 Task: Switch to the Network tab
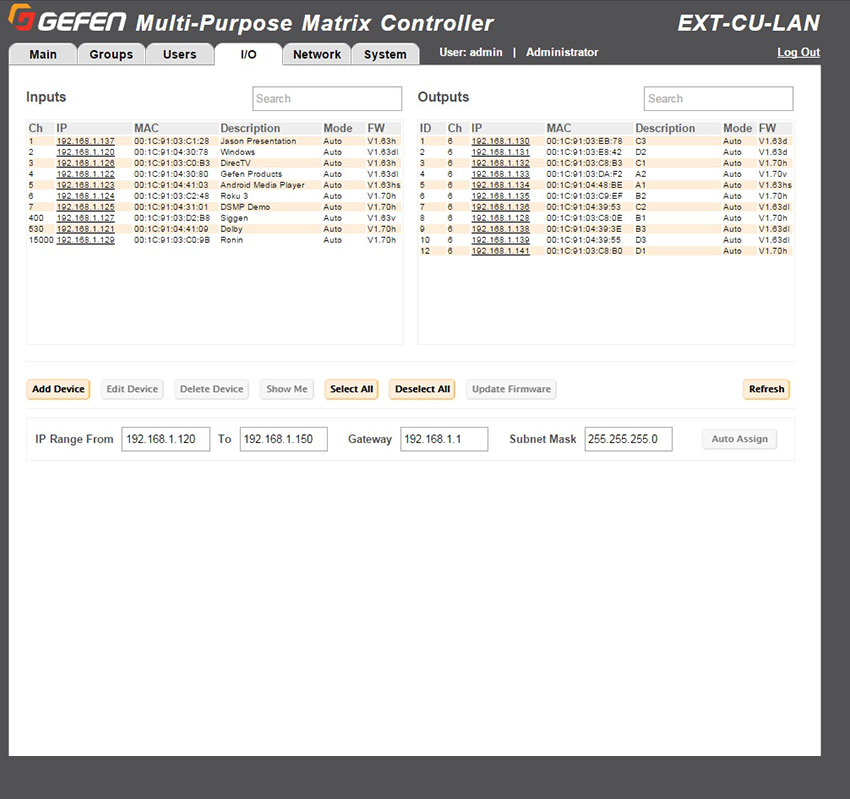[x=316, y=55]
